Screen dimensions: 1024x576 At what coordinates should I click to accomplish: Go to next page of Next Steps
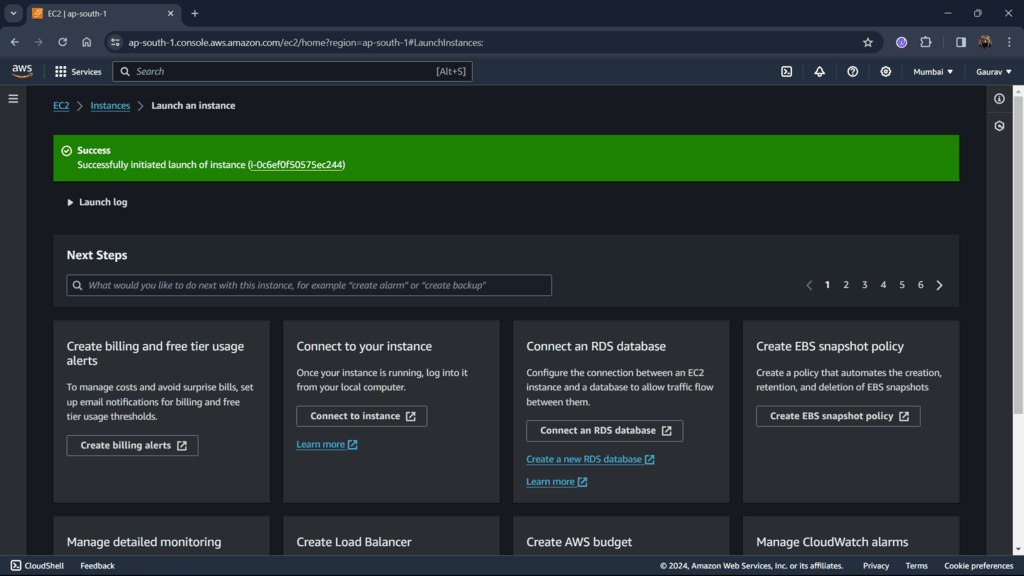coord(939,285)
